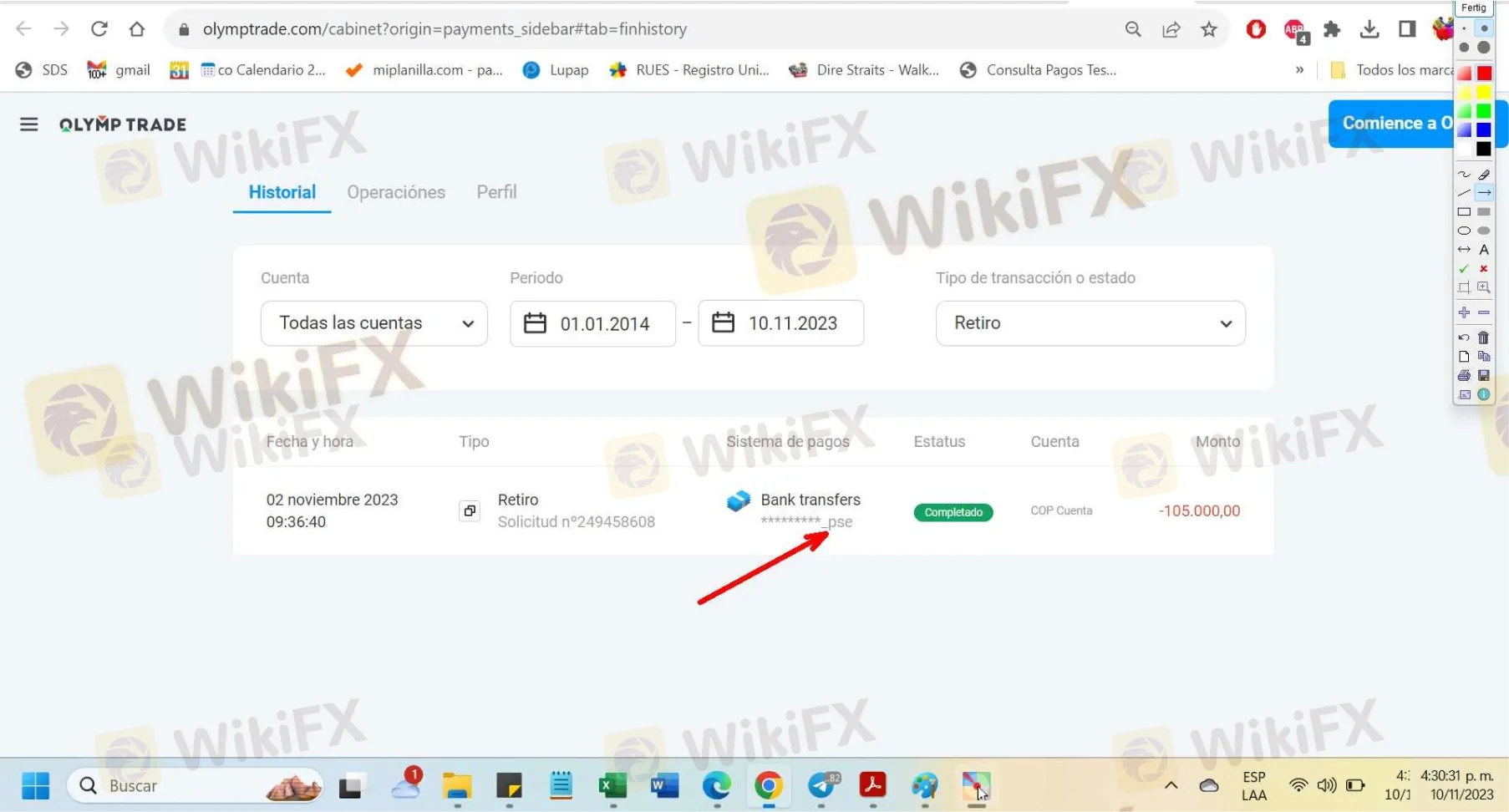
Task: Open Excel from the taskbar
Action: tap(613, 785)
